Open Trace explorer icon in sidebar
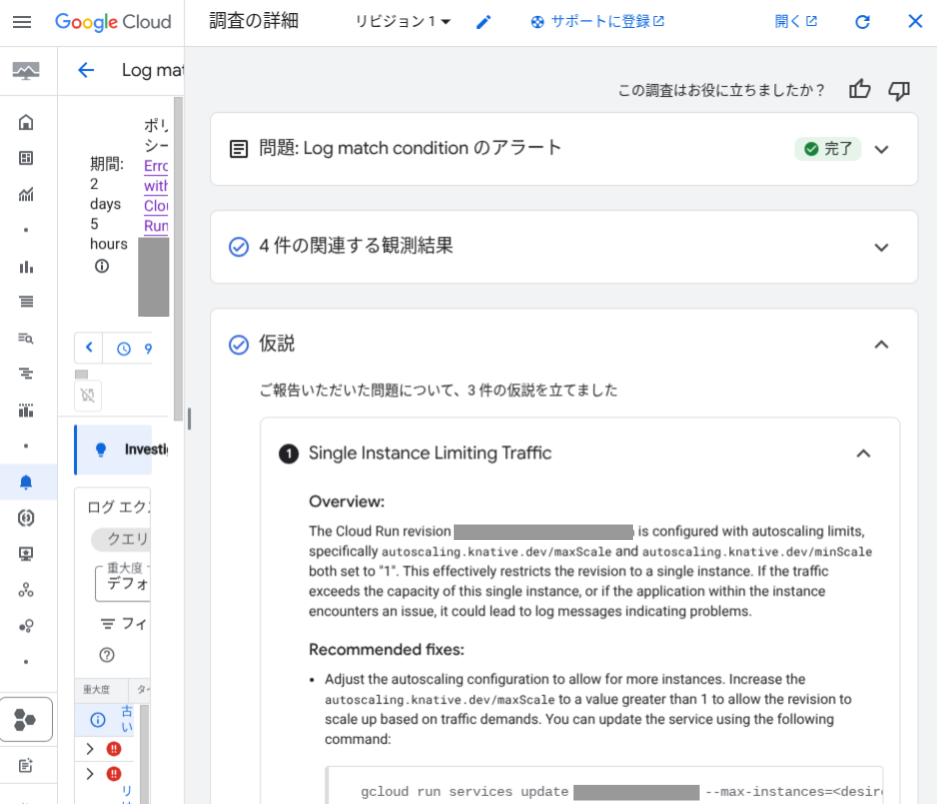937x804 pixels. coord(26,374)
